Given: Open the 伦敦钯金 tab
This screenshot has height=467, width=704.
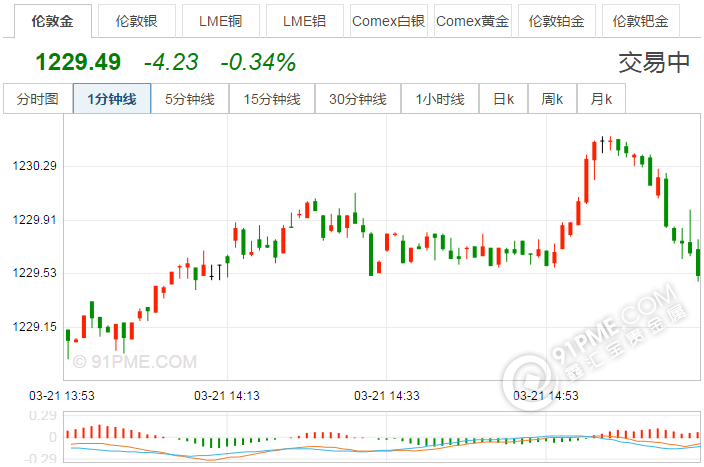Looking at the screenshot, I should pyautogui.click(x=641, y=21).
